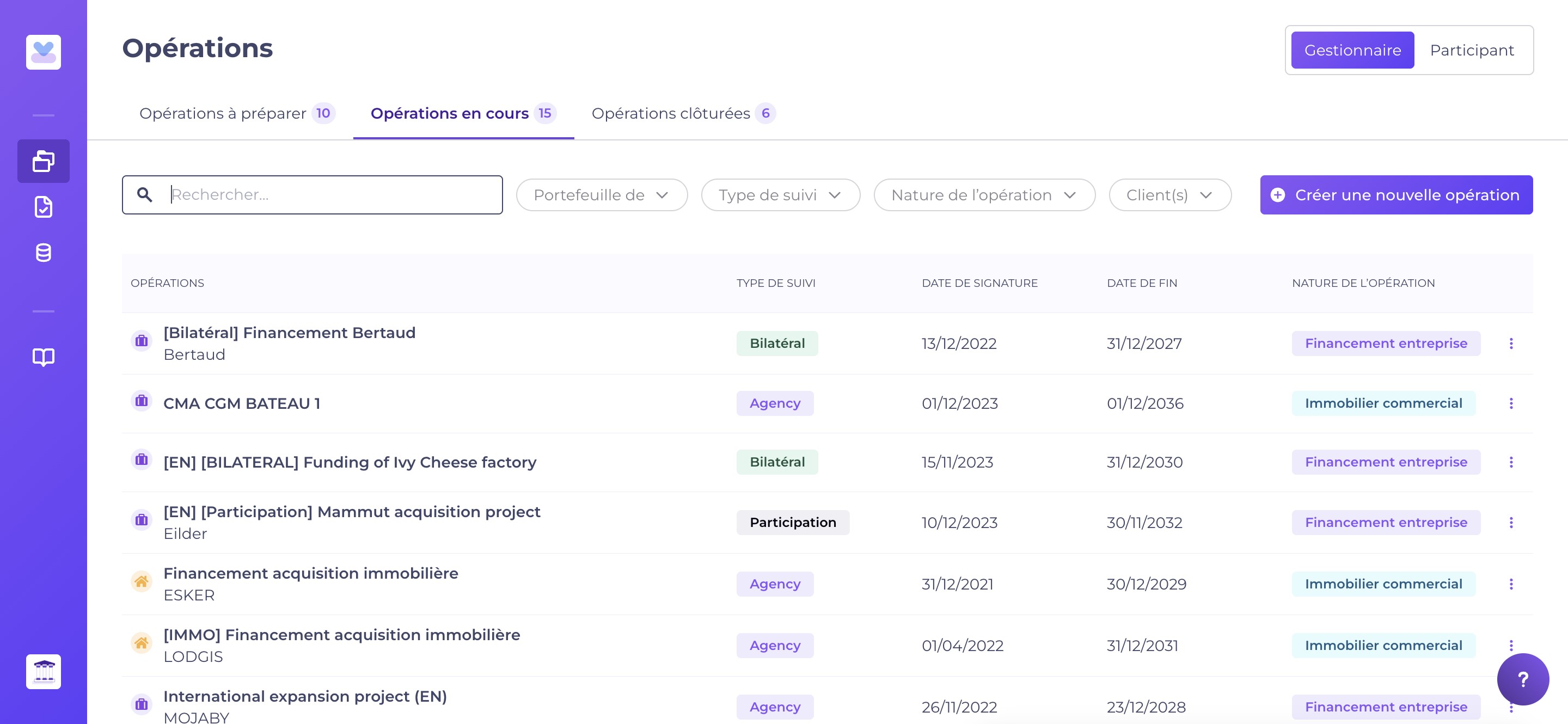Open the help question mark bubble
Viewport: 1568px width, 724px height.
[x=1522, y=679]
